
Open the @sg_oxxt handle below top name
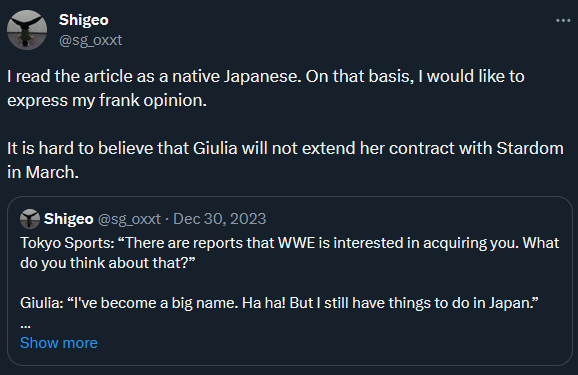[x=90, y=40]
